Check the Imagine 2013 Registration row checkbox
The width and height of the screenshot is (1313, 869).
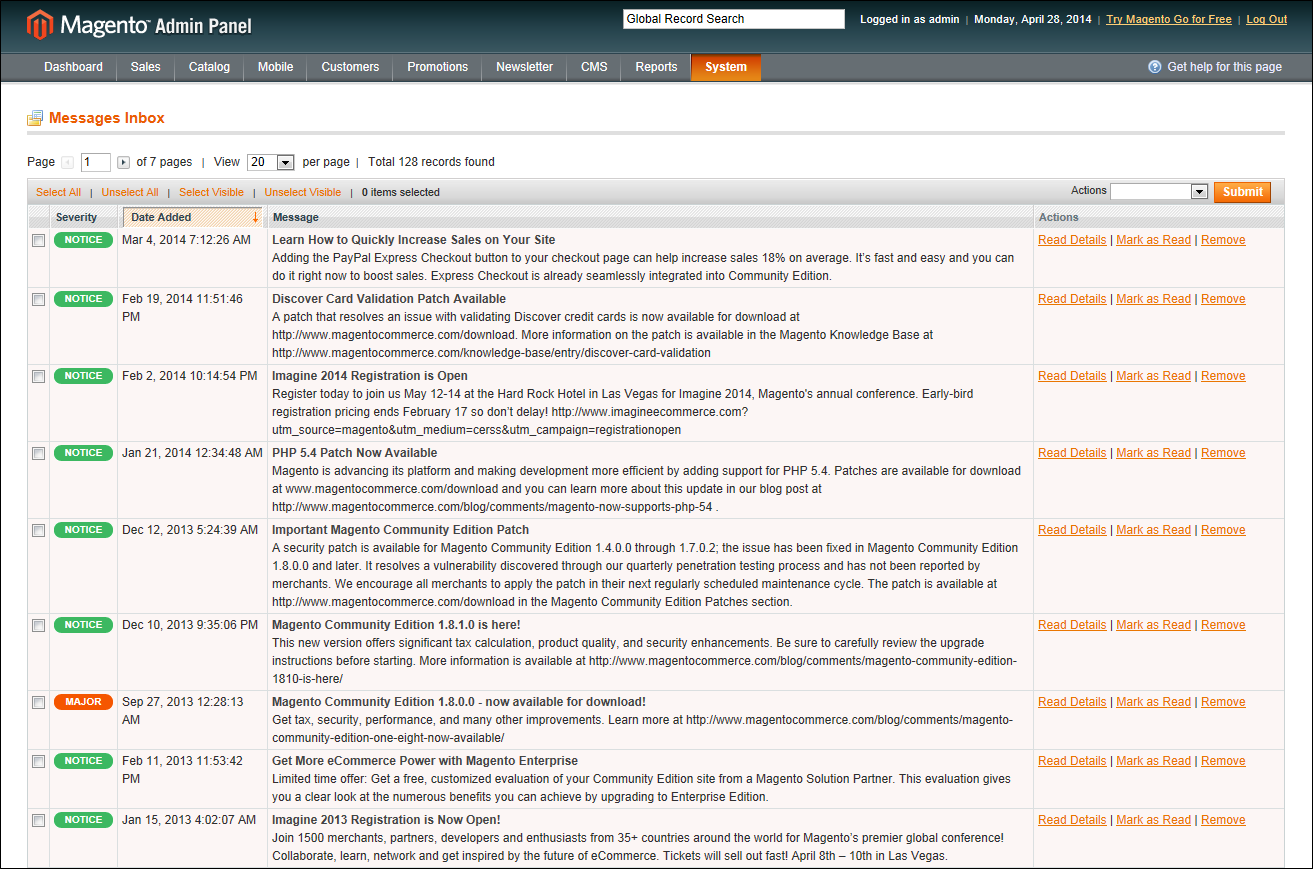pyautogui.click(x=38, y=821)
